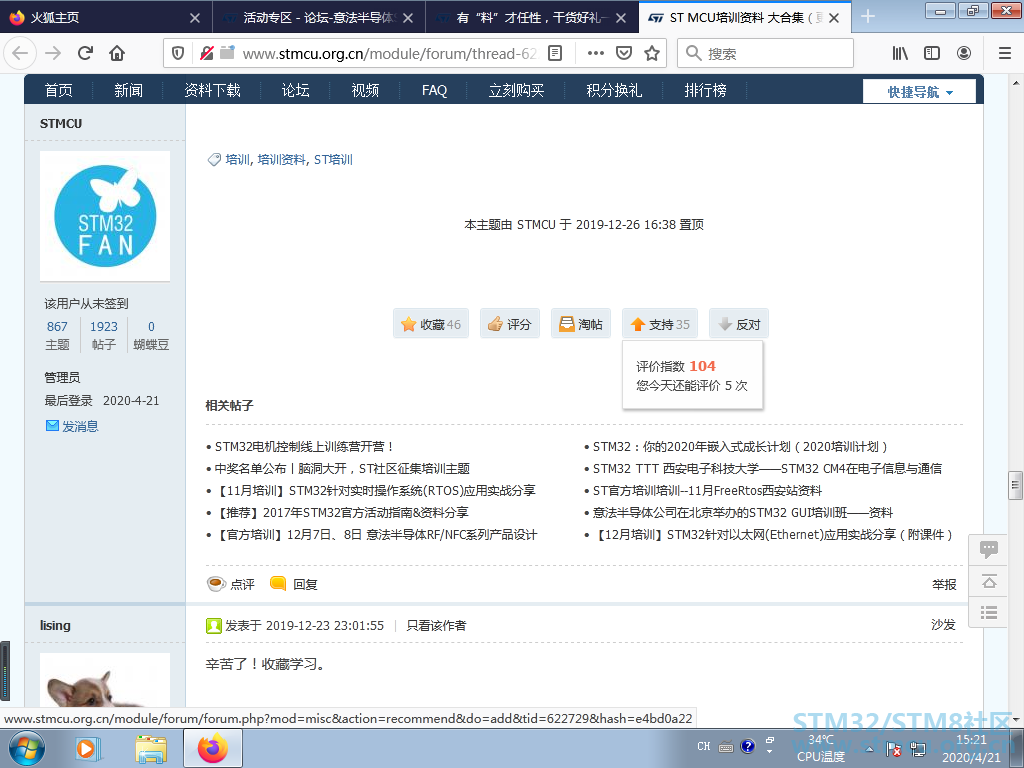Bookmark this page with star icon
This screenshot has width=1024, height=768.
[652, 53]
